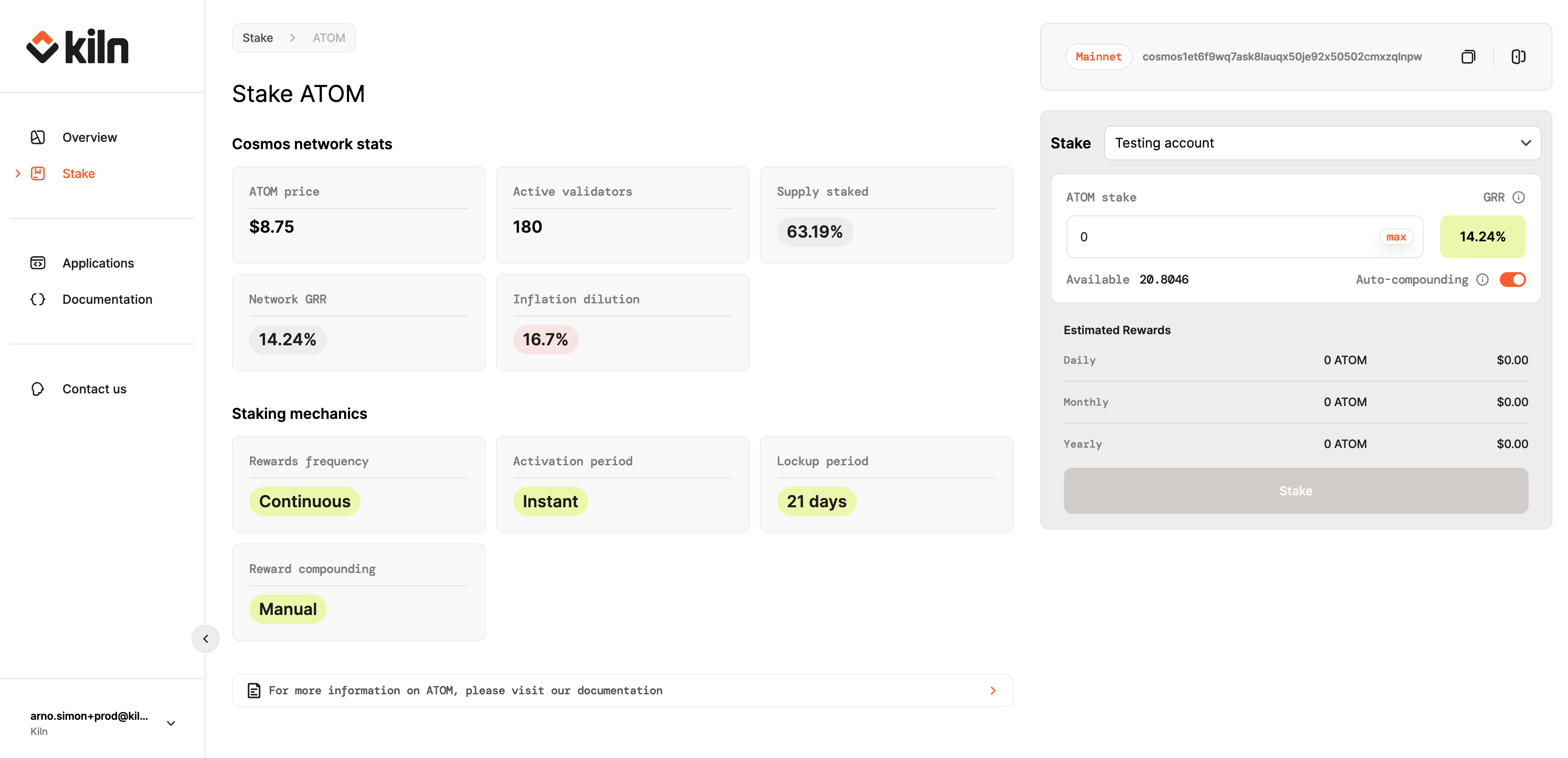Screen dimensions: 1568x758
Task: Click the ATOM stake amount field
Action: [1223, 237]
